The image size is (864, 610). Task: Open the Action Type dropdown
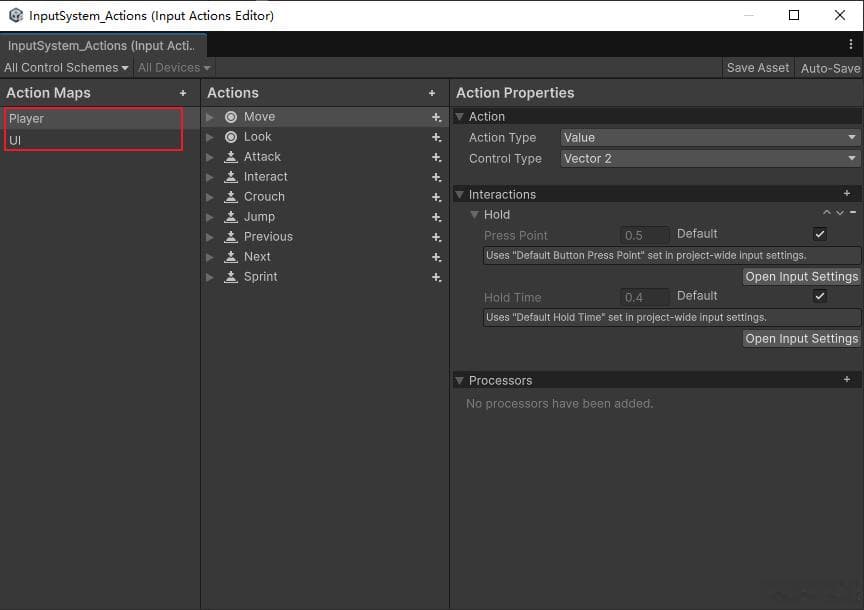click(x=710, y=138)
